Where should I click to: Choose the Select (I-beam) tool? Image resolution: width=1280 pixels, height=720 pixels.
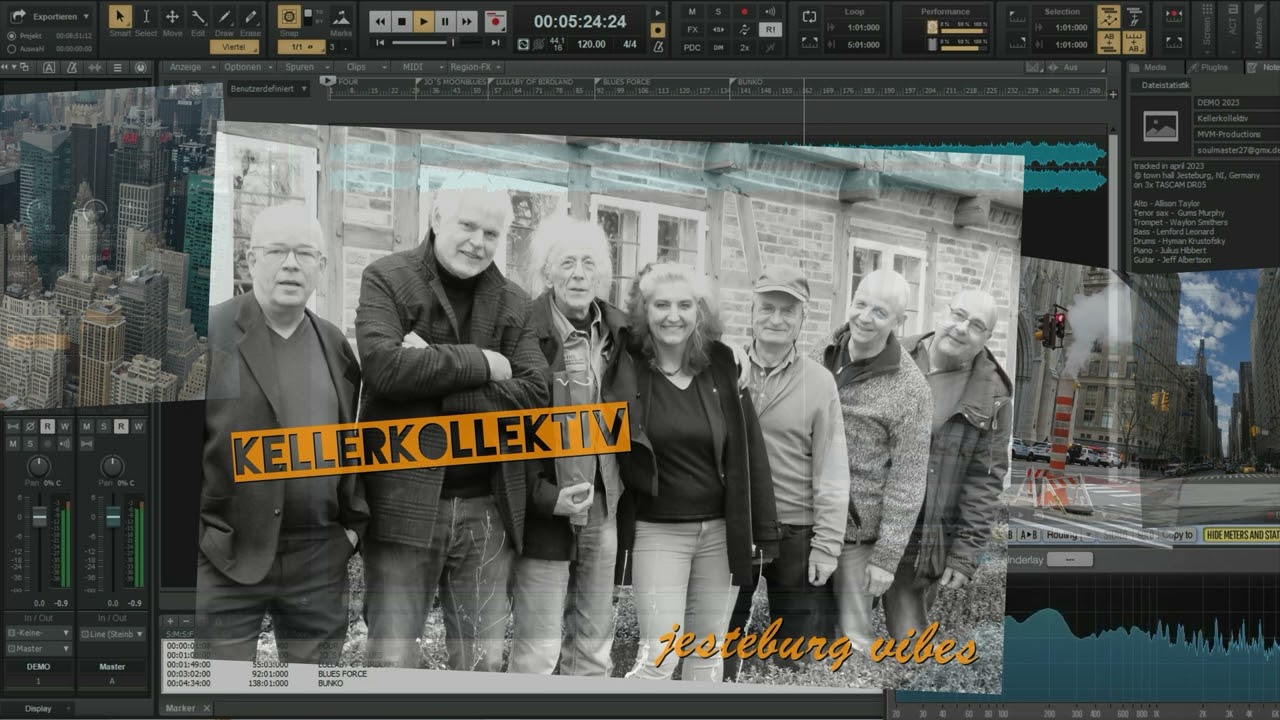tap(146, 17)
